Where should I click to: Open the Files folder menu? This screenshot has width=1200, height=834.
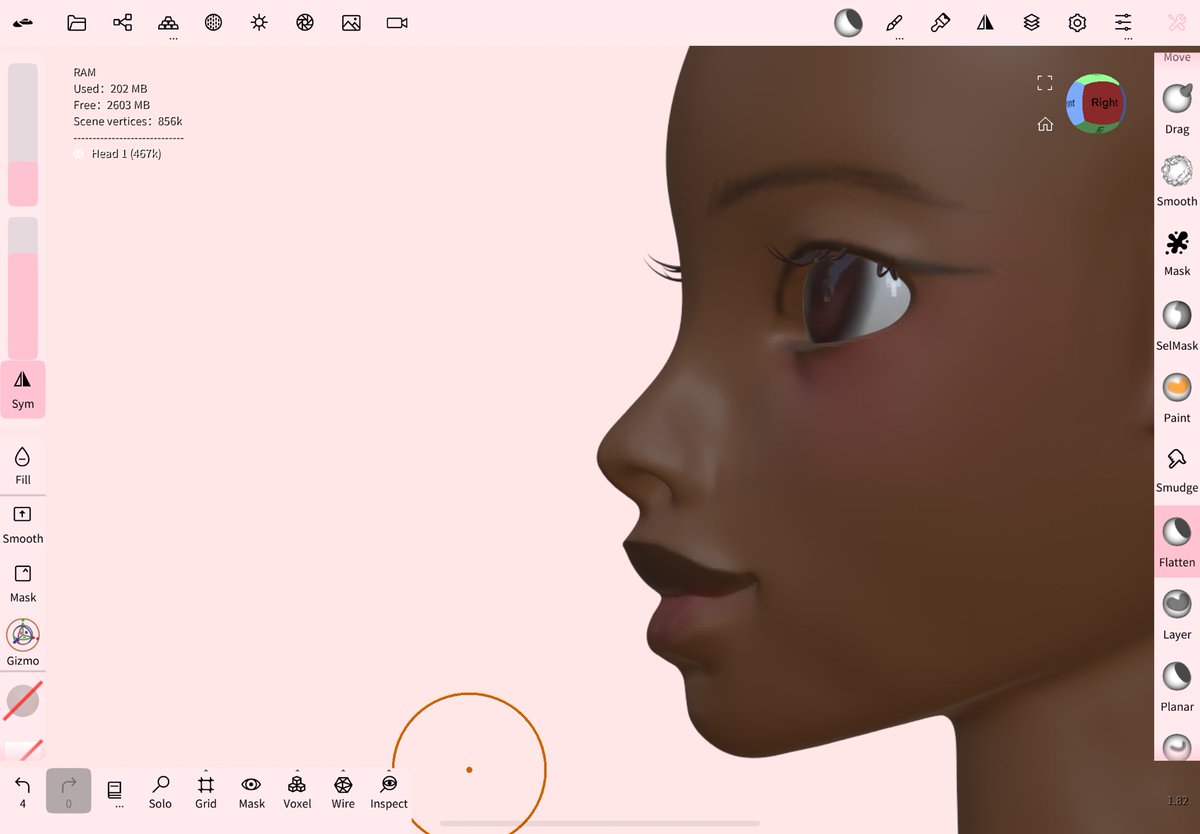(x=77, y=22)
